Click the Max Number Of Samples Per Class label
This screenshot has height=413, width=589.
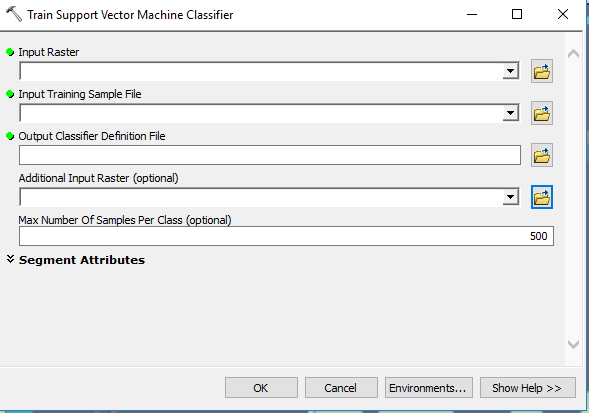pos(125,220)
